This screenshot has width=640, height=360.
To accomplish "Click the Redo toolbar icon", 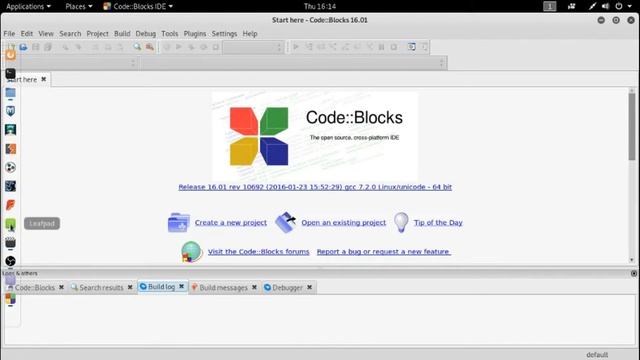I will pos(78,47).
